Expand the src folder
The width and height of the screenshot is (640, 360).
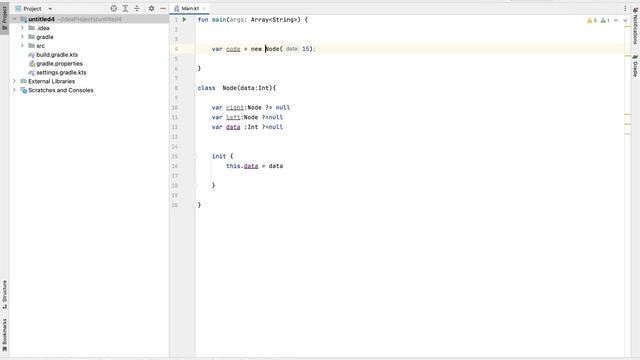pyautogui.click(x=22, y=46)
